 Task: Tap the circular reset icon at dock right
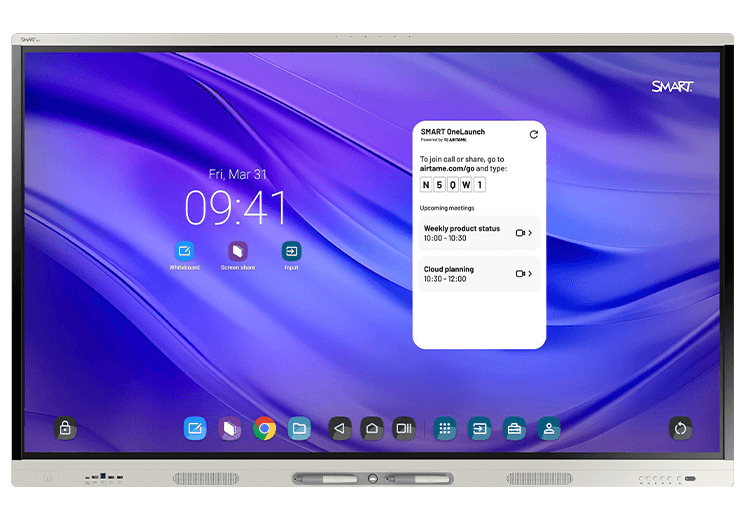click(x=680, y=428)
